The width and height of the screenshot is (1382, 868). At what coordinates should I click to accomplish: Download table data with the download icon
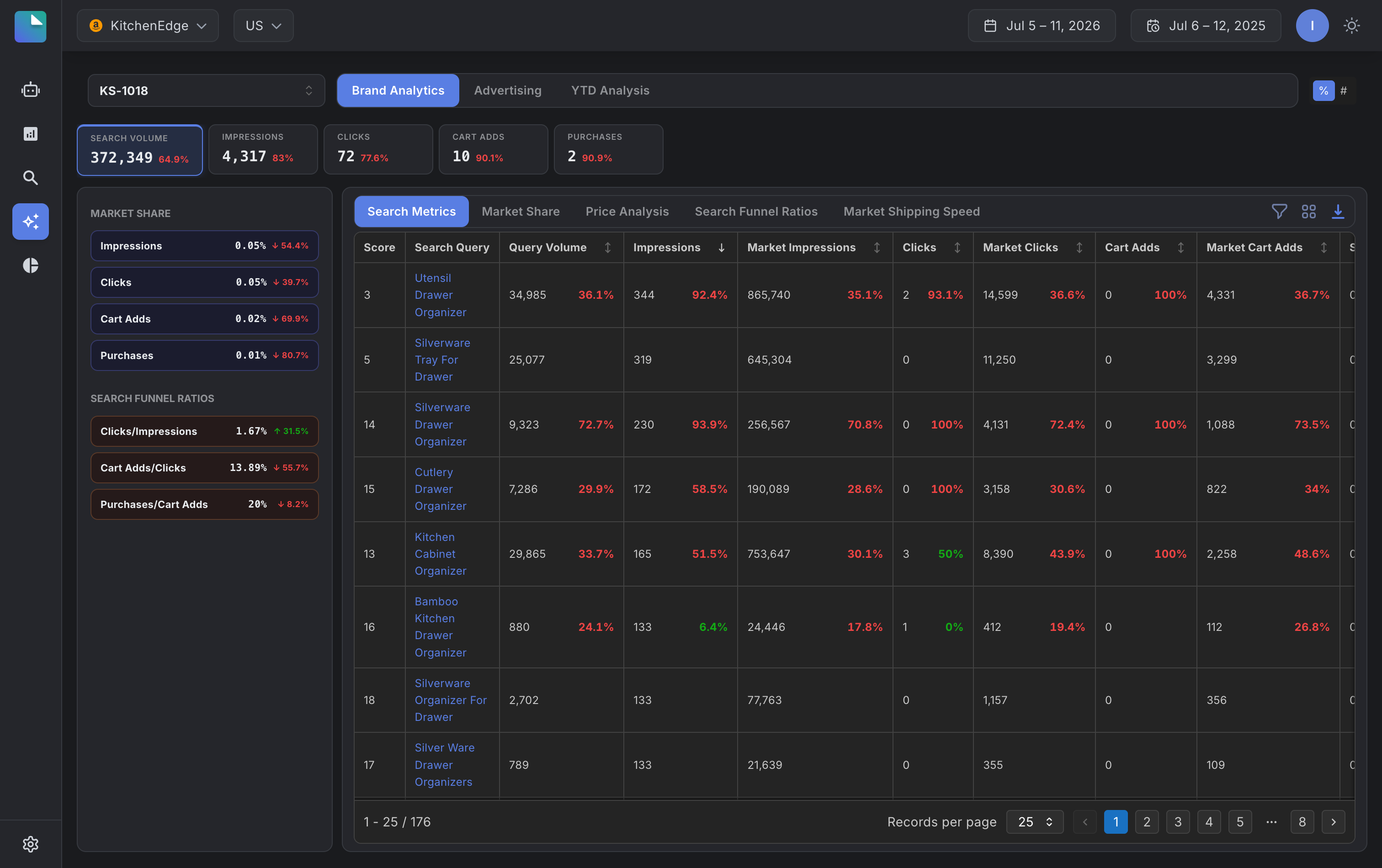pyautogui.click(x=1338, y=211)
